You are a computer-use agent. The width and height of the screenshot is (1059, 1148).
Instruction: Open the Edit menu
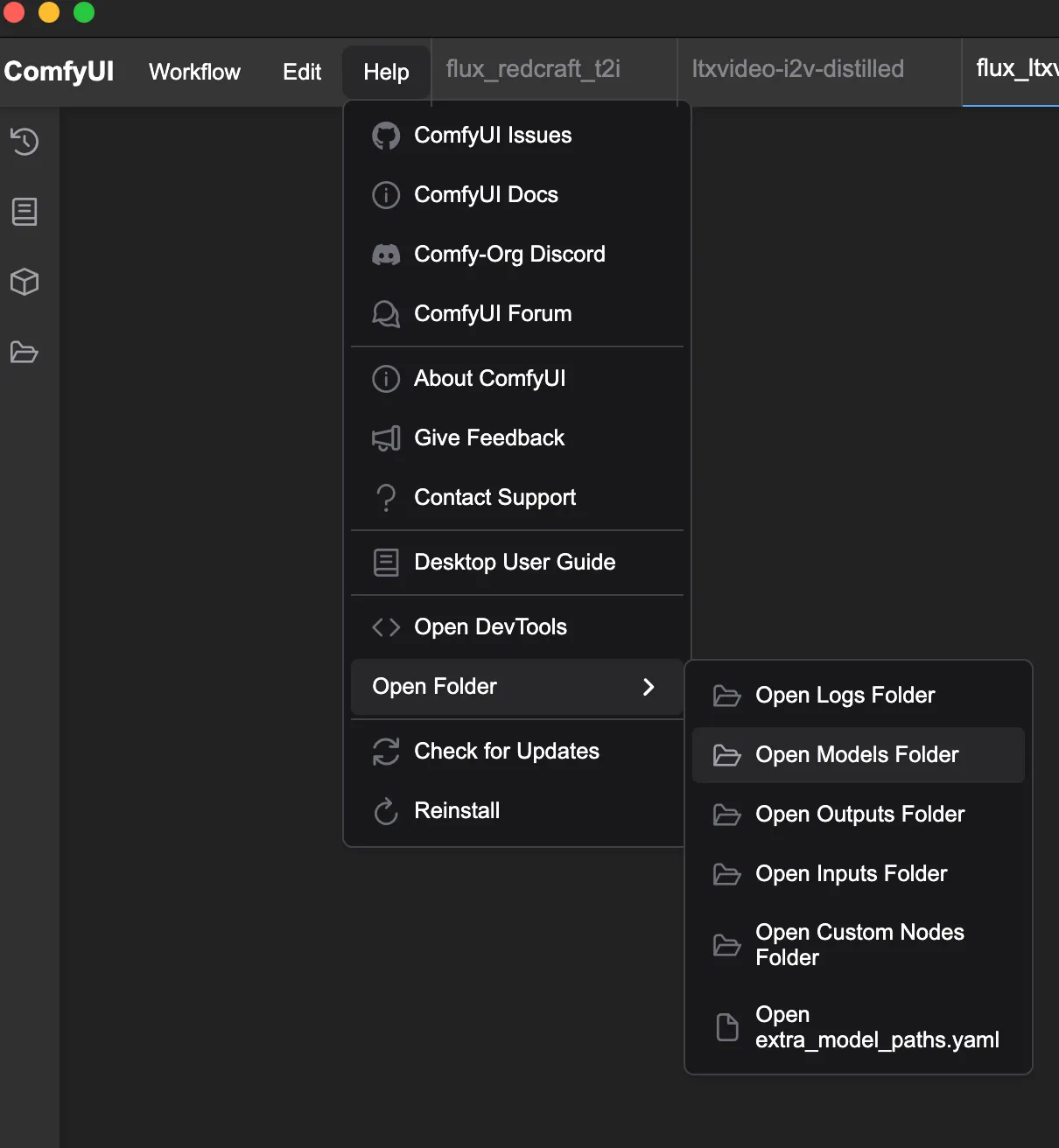coord(302,72)
